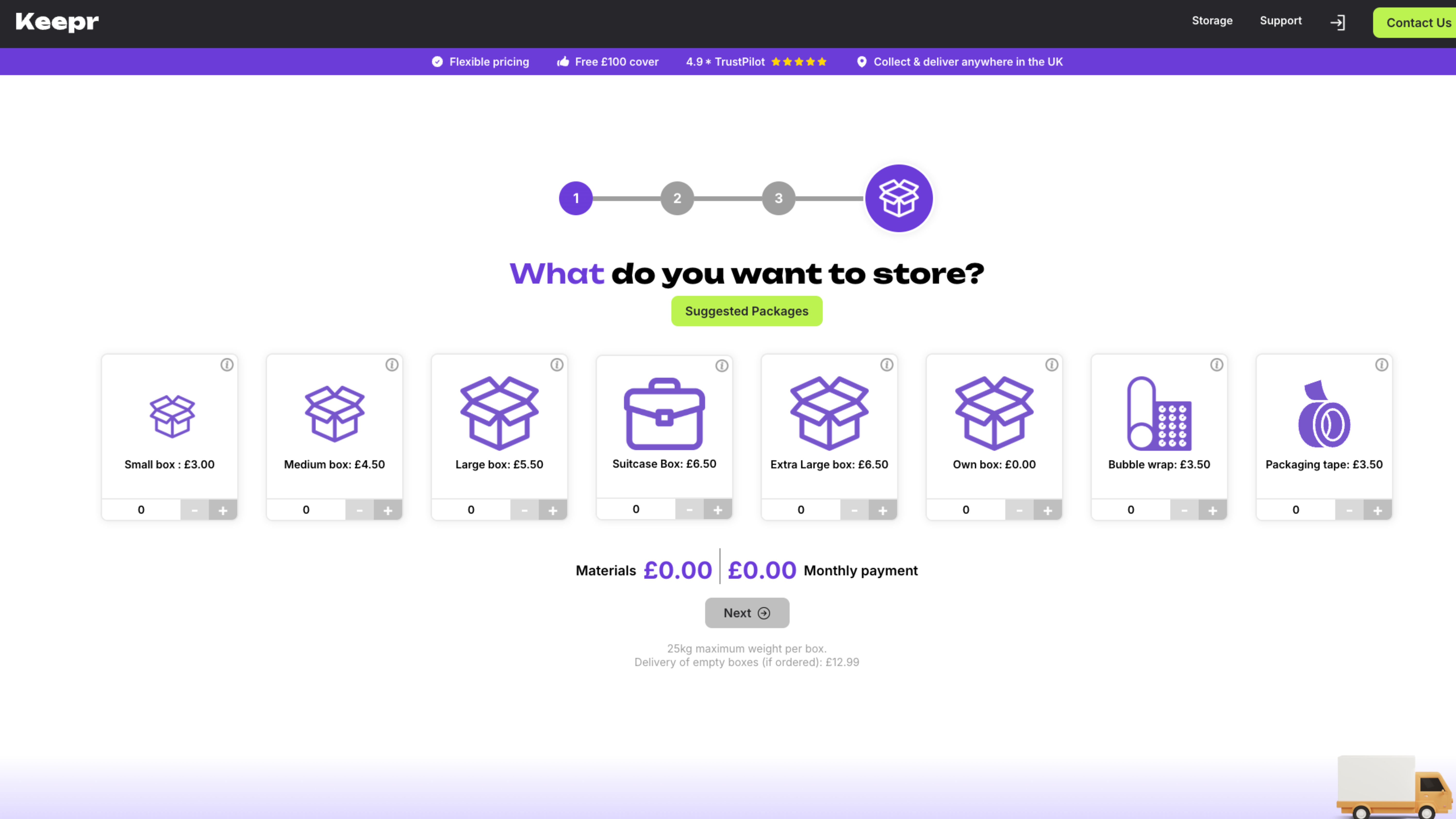Open the Storage menu item
The image size is (1456, 819).
pyautogui.click(x=1212, y=21)
